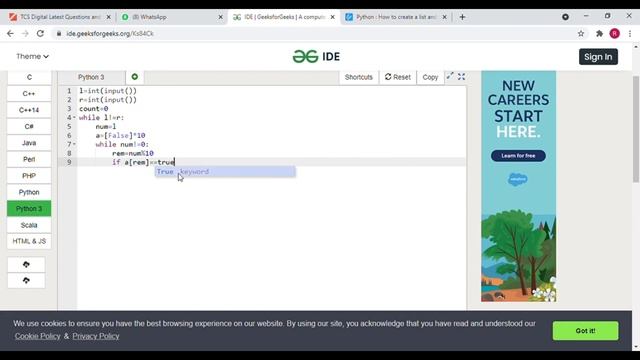The height and width of the screenshot is (360, 640).
Task: Reload the page with refresh icon
Action: pos(40,33)
